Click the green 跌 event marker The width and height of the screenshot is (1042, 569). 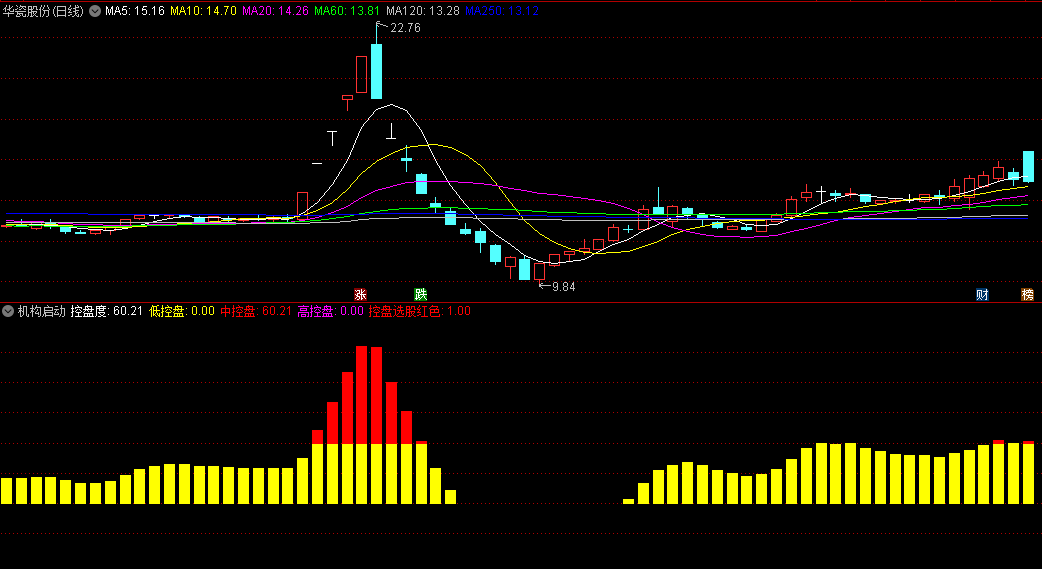coord(421,294)
